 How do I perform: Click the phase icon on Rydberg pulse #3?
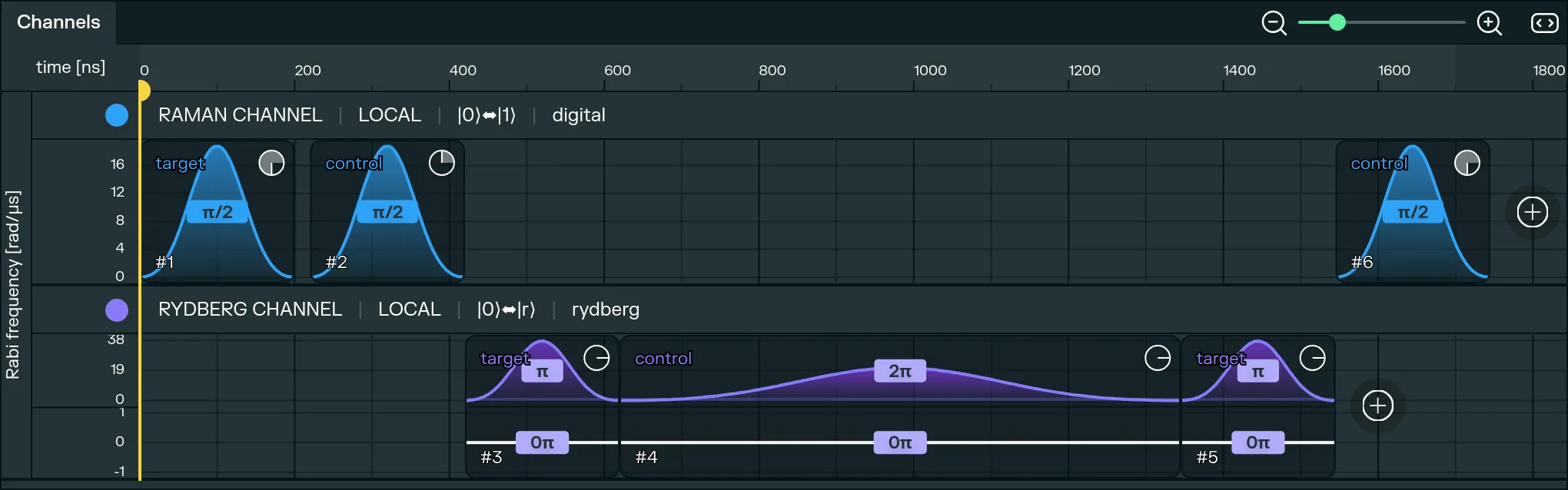point(596,358)
